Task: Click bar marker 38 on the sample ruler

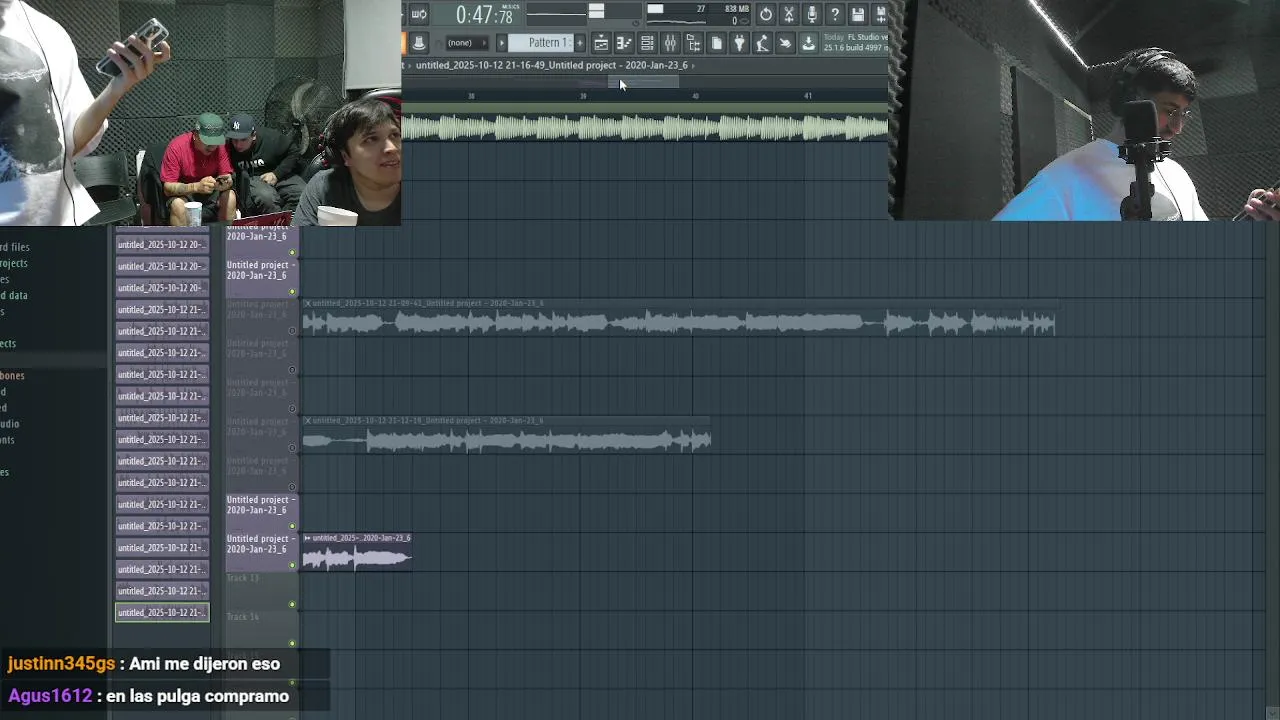Action: tap(471, 96)
